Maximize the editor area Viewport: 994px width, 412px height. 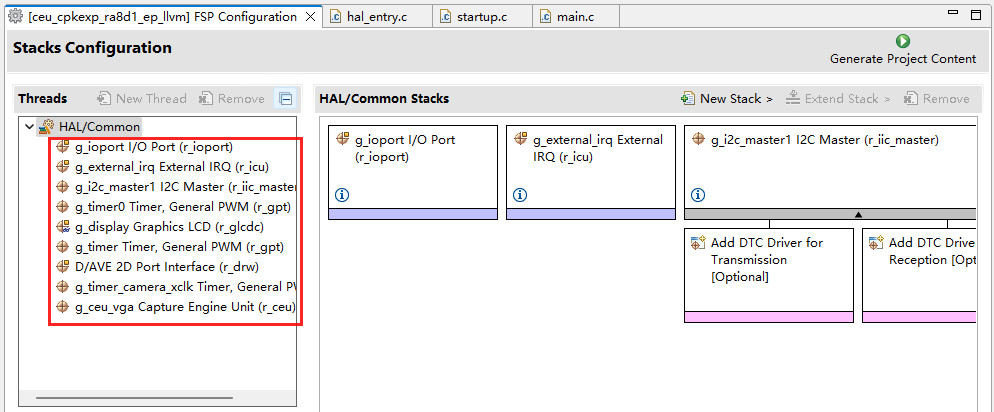coord(976,14)
